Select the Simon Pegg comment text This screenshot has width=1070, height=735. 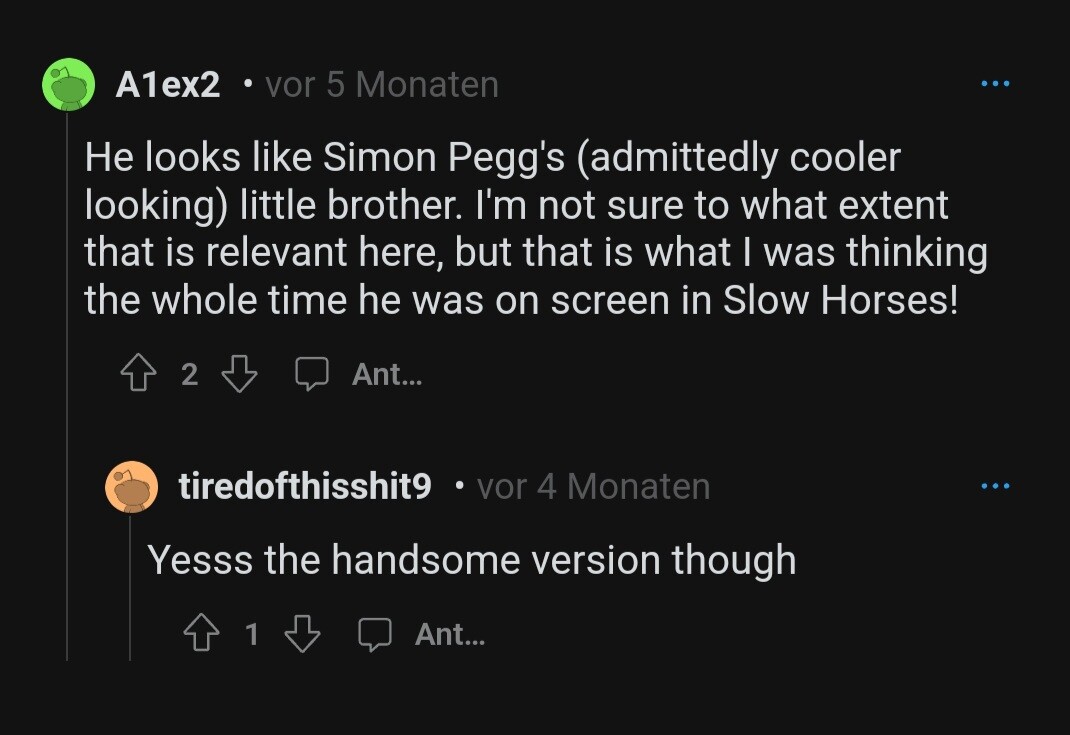(536, 229)
